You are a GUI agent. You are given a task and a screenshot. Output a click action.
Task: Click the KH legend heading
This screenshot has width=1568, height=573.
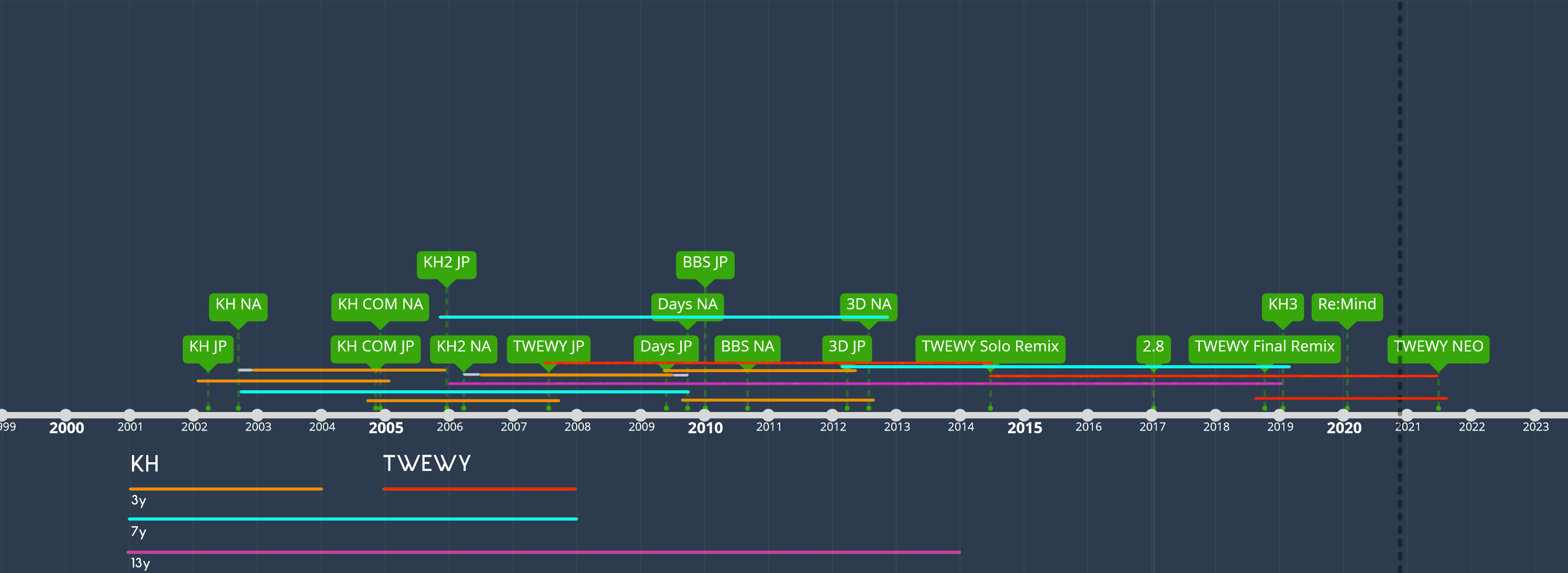[145, 464]
